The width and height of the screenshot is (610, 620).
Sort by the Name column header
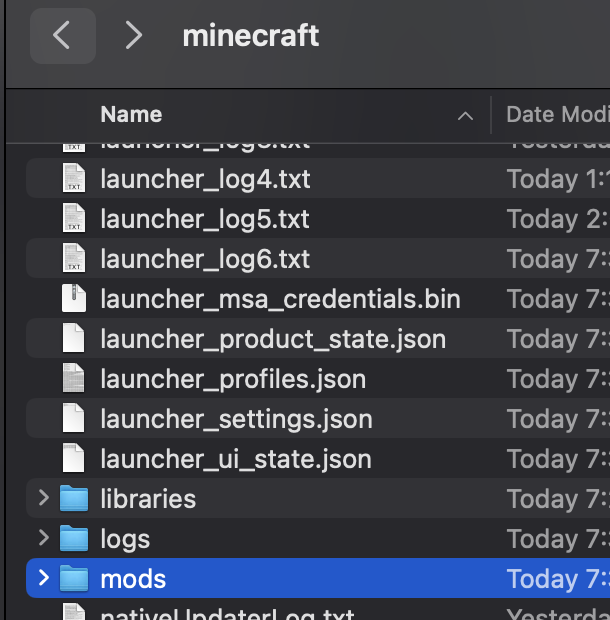tap(131, 115)
